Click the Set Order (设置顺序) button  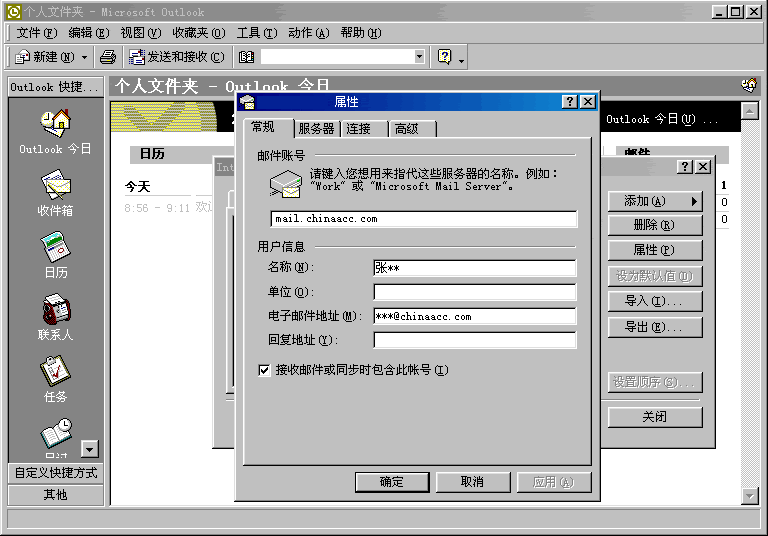[655, 382]
